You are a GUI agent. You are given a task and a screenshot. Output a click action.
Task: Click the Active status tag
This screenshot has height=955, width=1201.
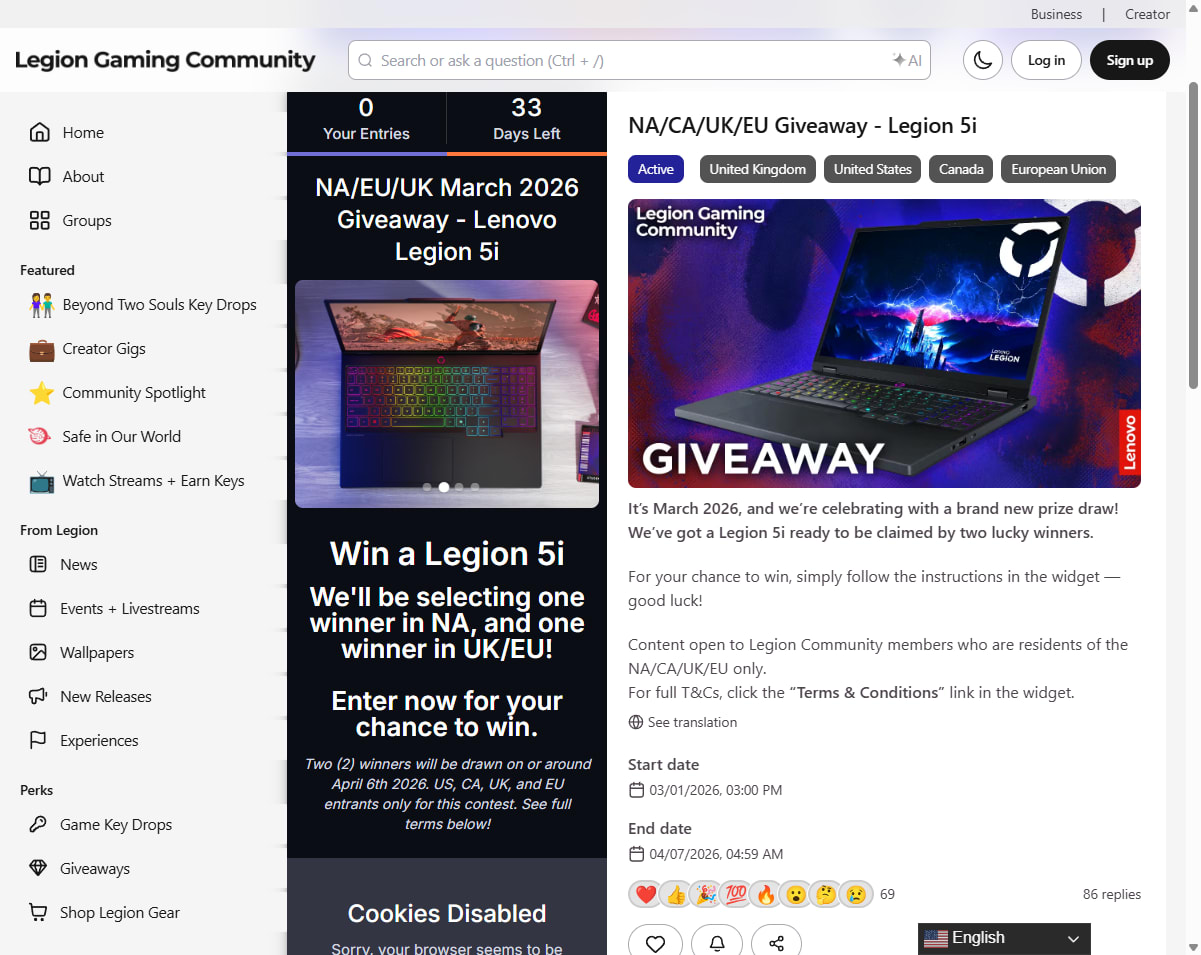656,169
